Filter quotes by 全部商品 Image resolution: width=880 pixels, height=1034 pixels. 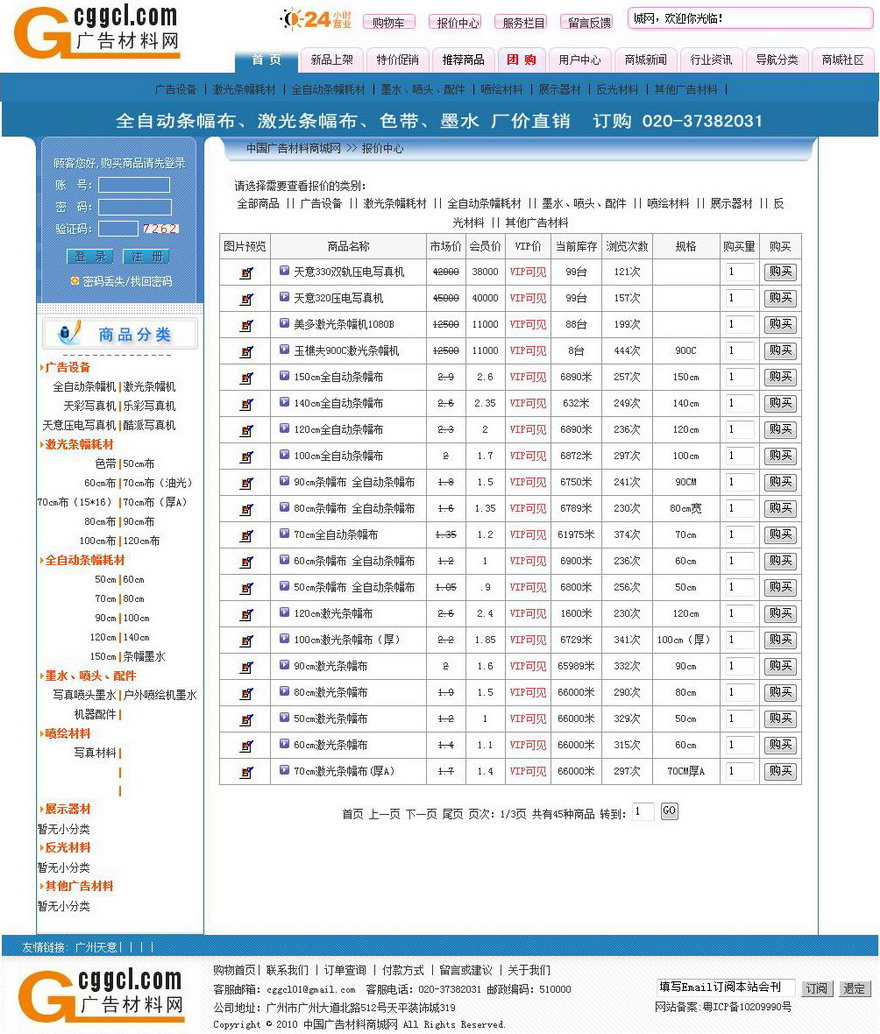click(258, 204)
